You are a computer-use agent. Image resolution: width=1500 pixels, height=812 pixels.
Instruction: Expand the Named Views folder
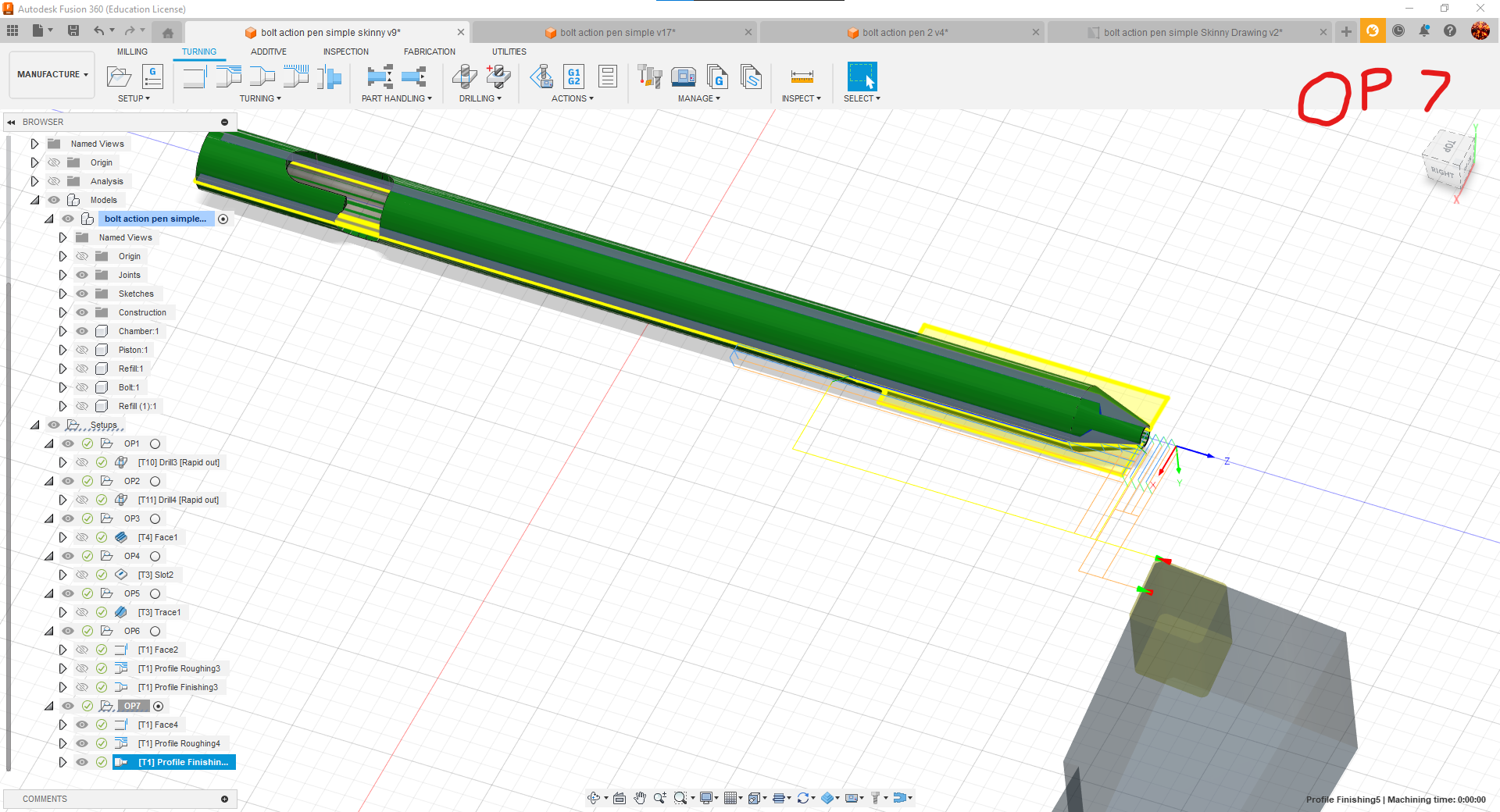pyautogui.click(x=34, y=143)
